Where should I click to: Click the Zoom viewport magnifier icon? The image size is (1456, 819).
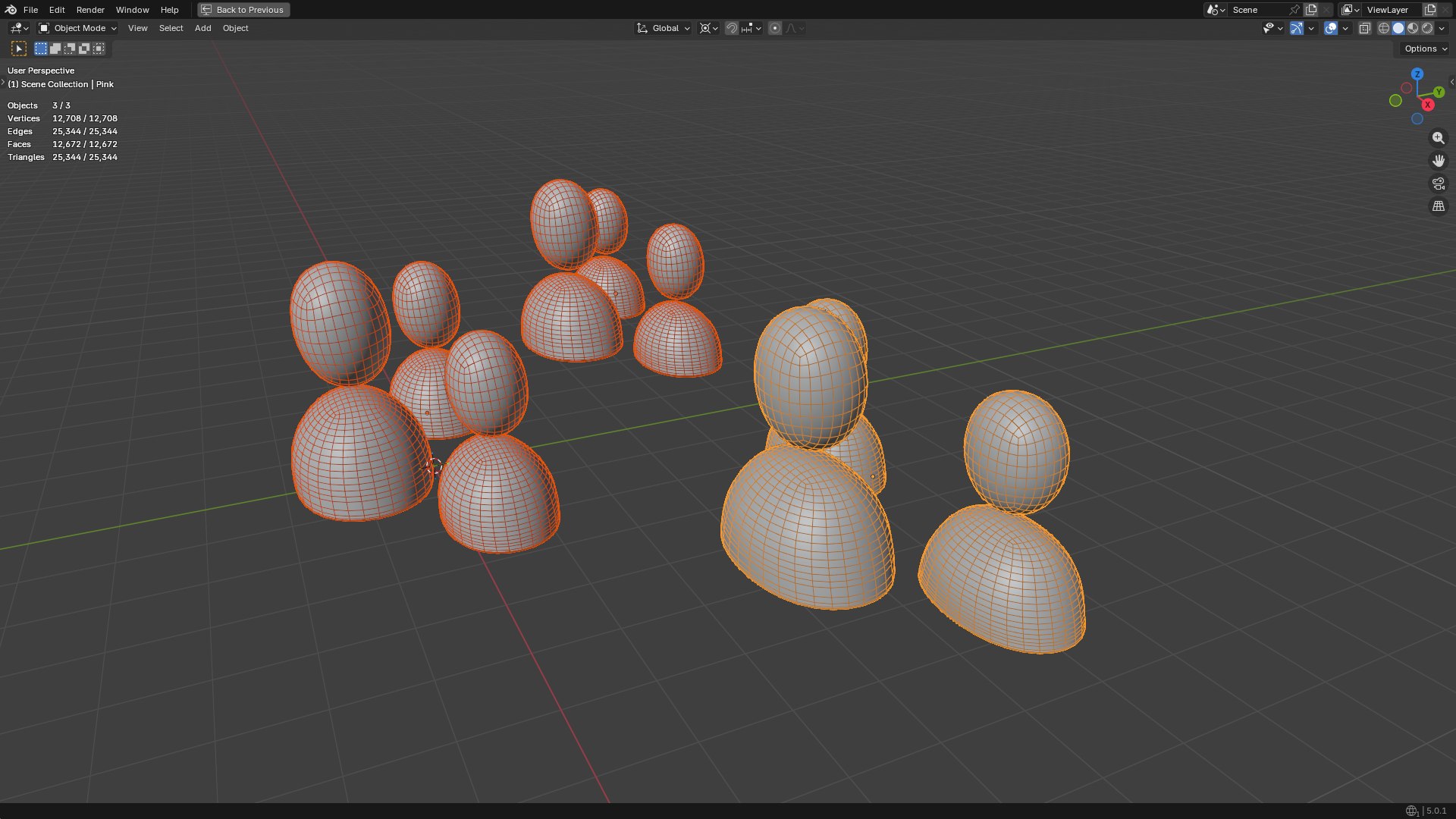1438,138
